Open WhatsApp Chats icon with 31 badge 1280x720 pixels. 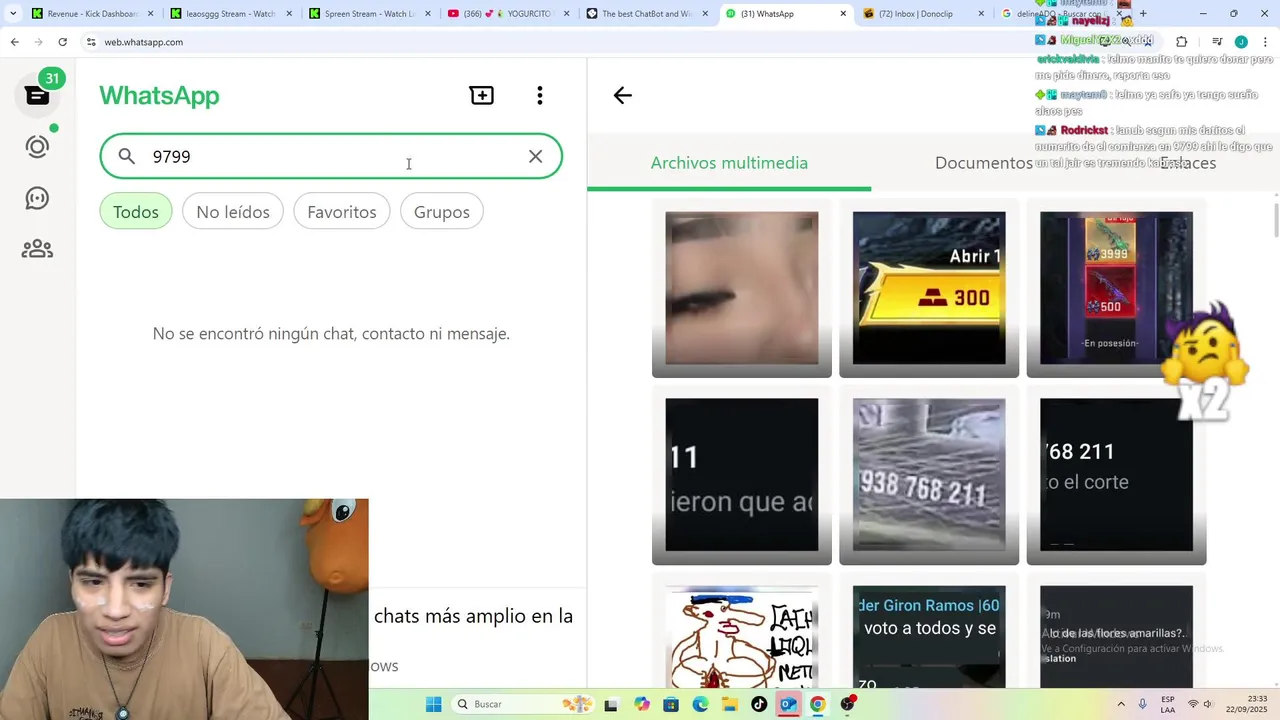point(37,95)
